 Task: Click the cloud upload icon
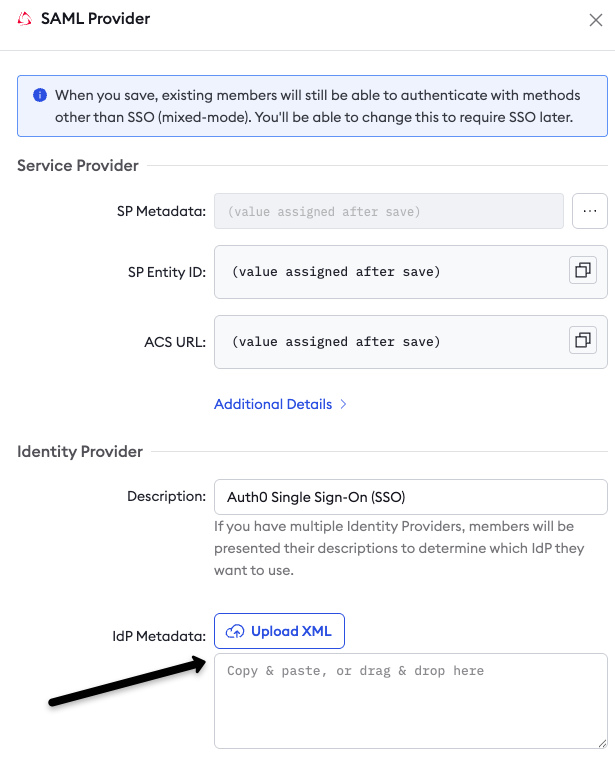coord(235,631)
